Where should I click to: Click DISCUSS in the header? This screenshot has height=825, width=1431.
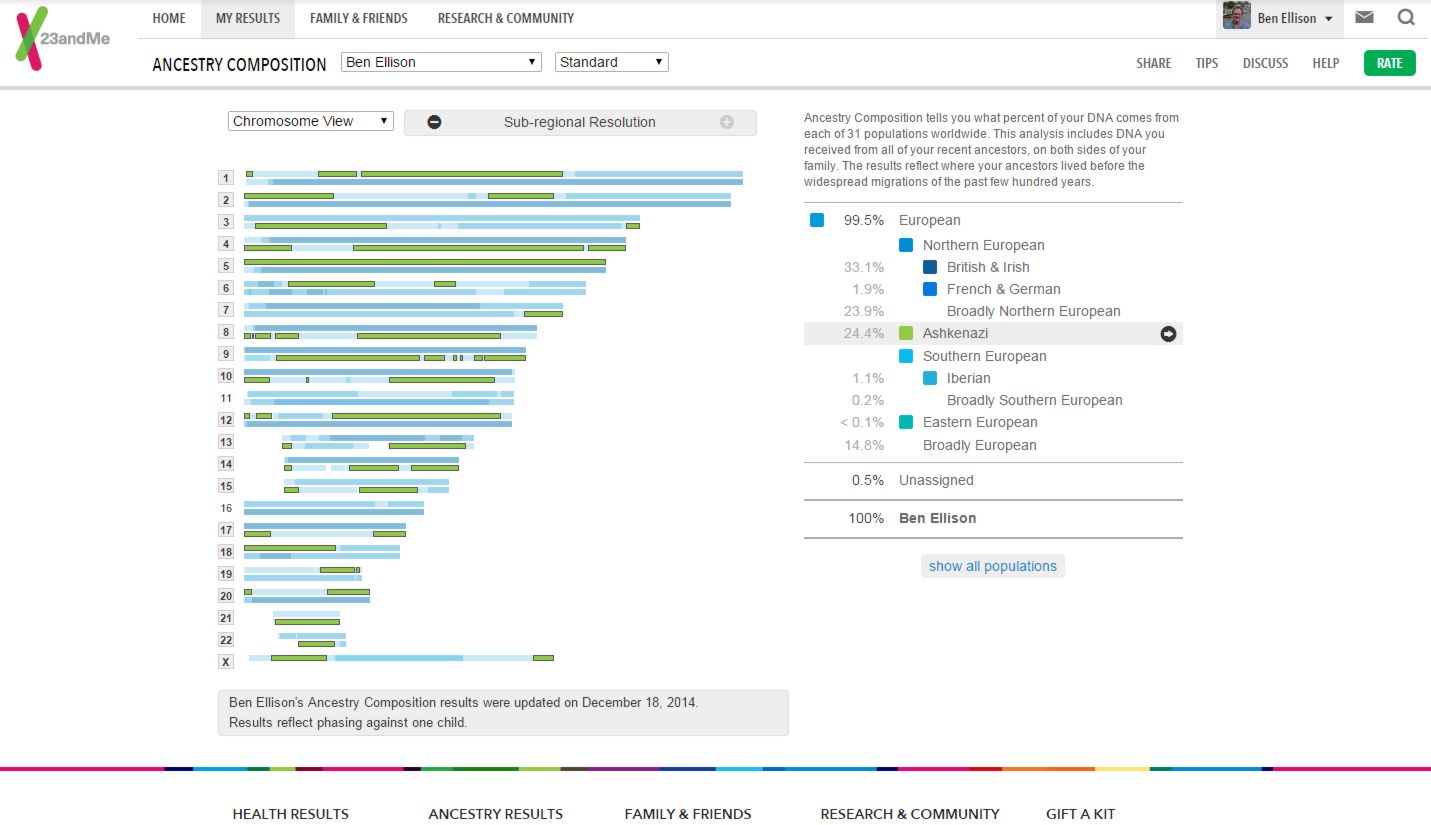1266,63
